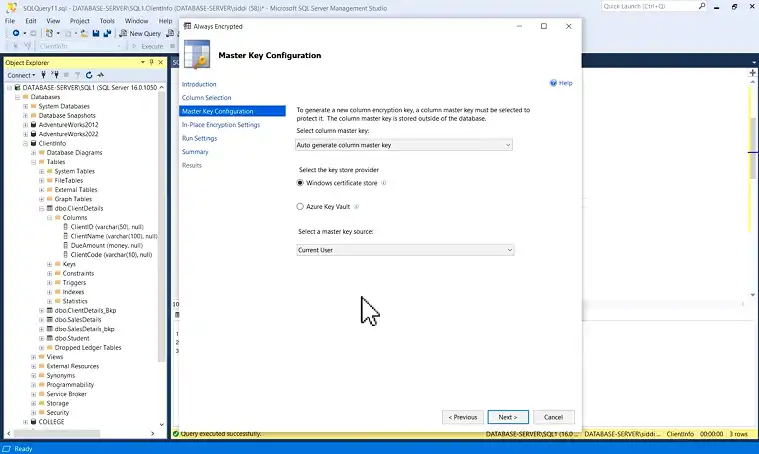Select the Windows certificate store radio button
759x454 pixels.
coord(300,183)
